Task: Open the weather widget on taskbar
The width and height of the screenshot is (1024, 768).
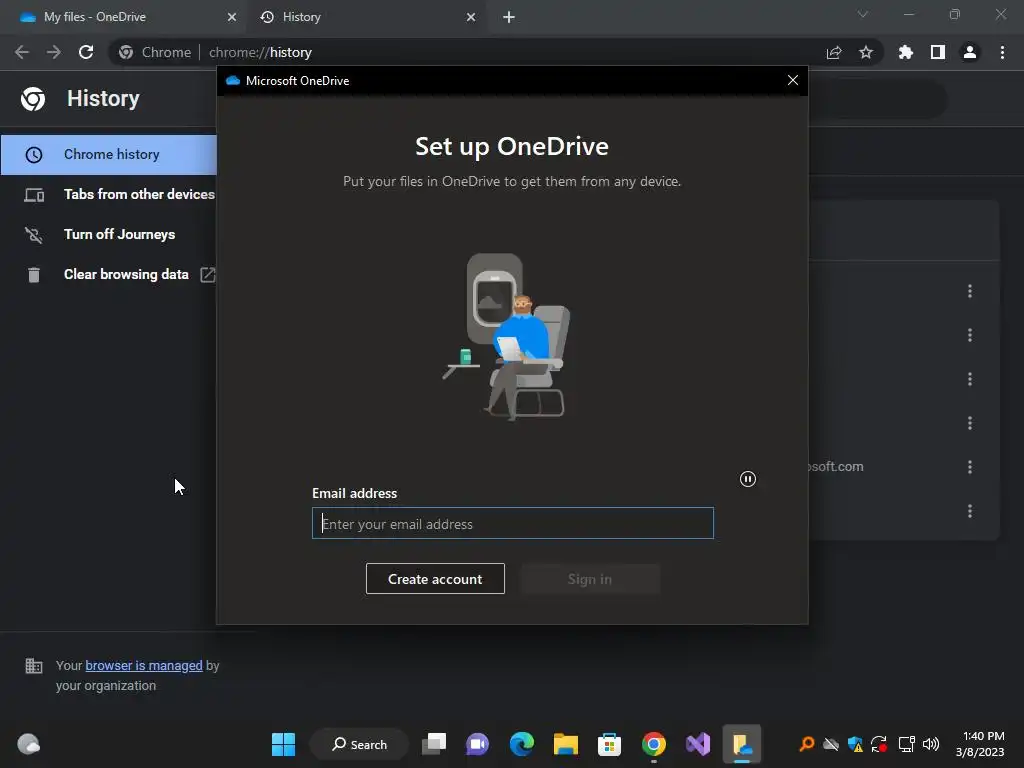Action: point(29,744)
